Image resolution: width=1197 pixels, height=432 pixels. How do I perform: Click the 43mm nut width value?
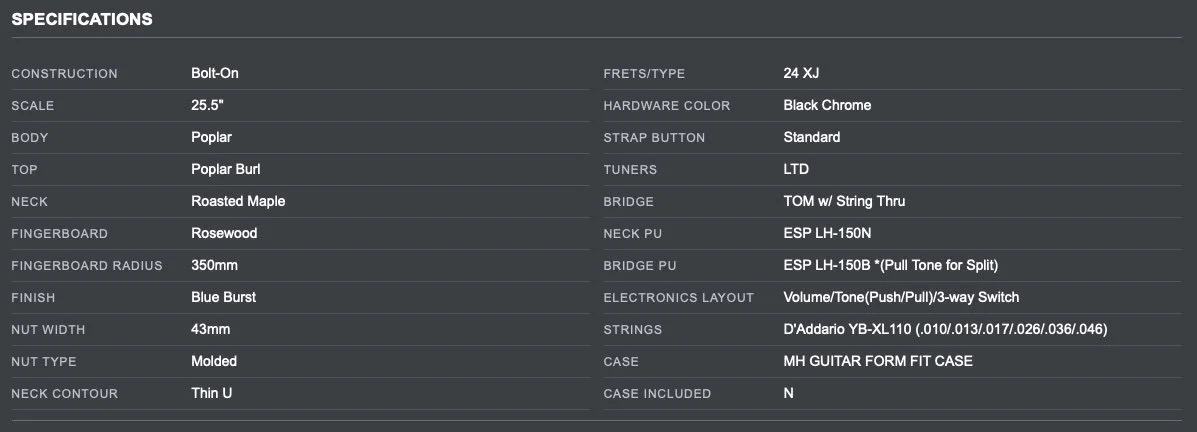coord(210,329)
